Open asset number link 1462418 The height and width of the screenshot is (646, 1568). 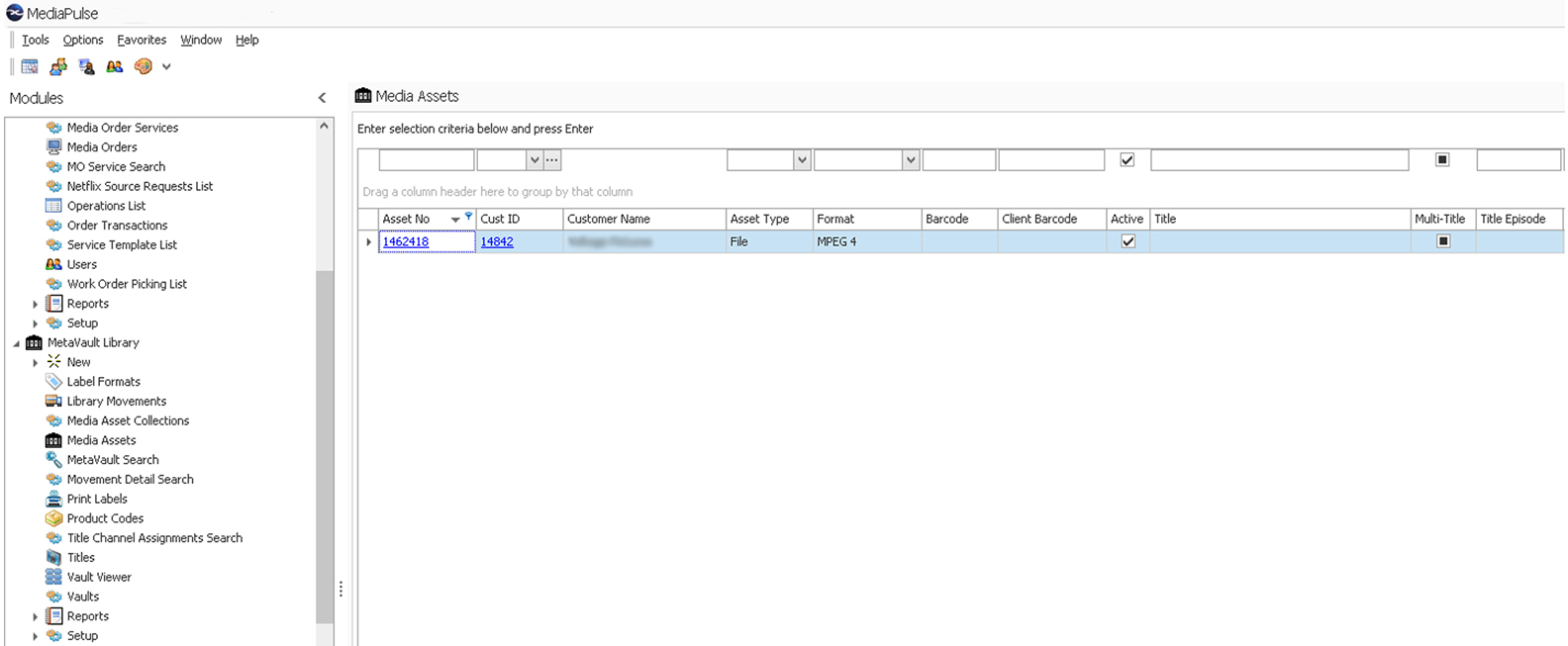tap(406, 241)
